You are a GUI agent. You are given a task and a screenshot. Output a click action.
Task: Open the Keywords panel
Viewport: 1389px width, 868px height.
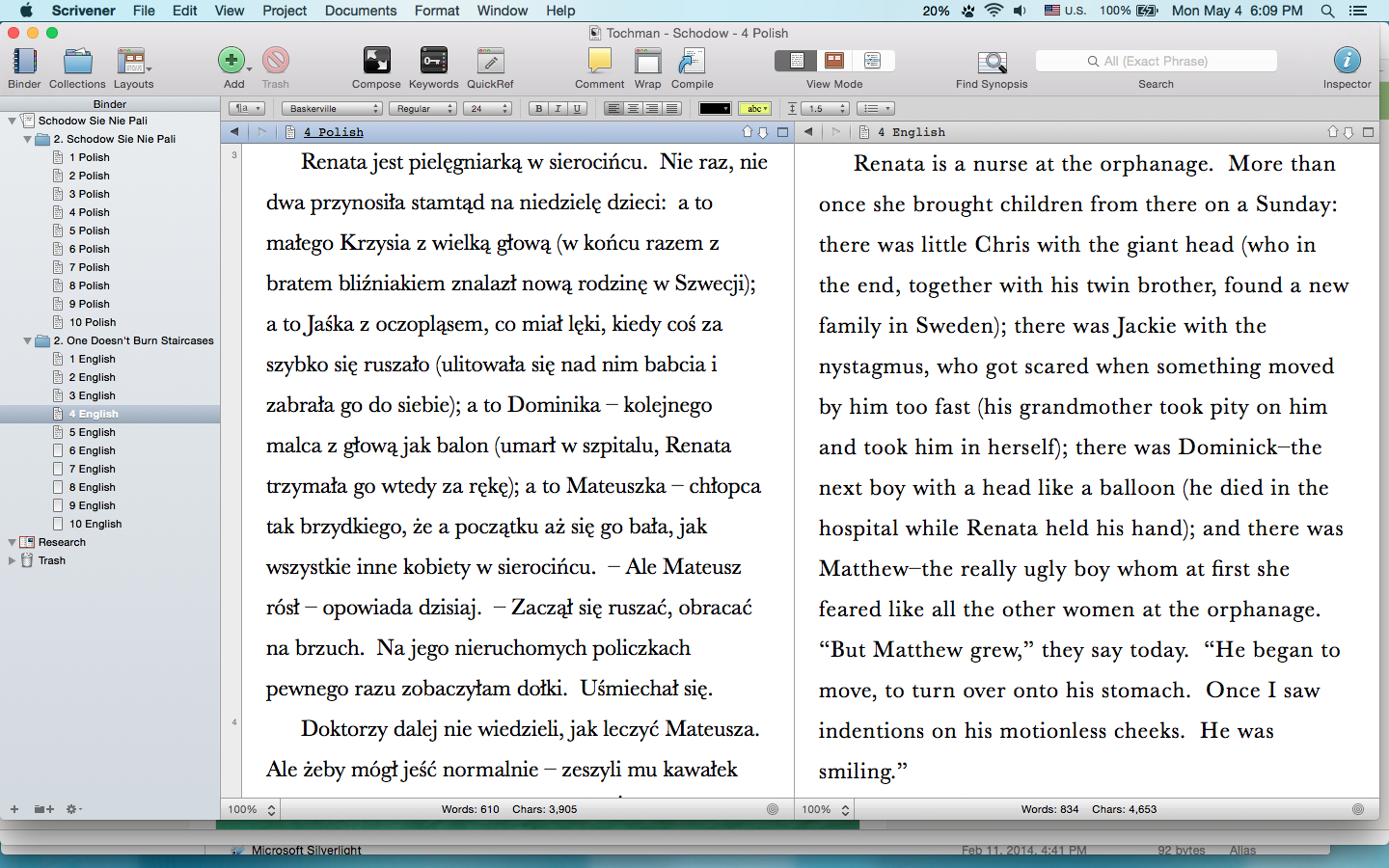[x=434, y=61]
